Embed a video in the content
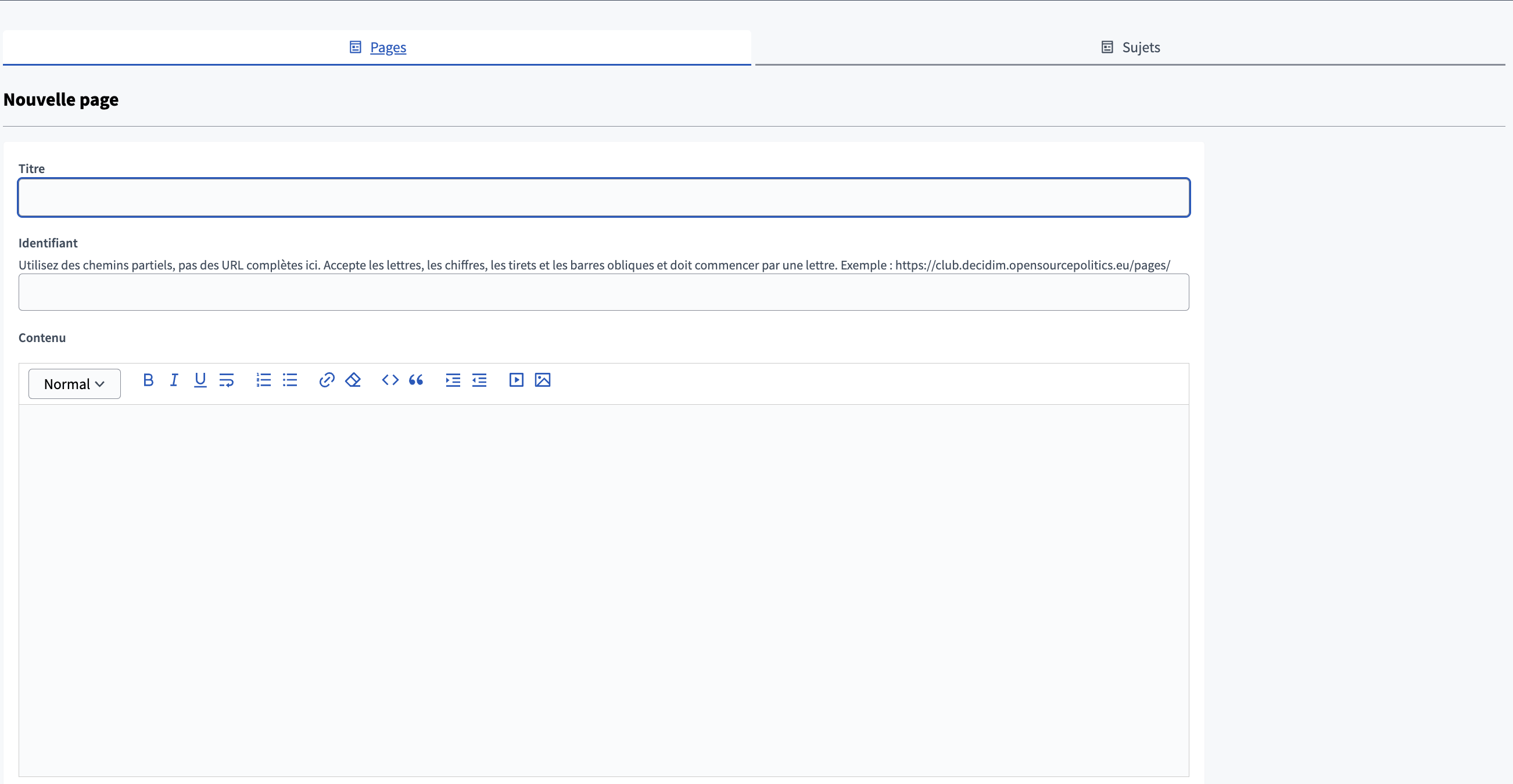This screenshot has height=784, width=1513. [x=517, y=380]
